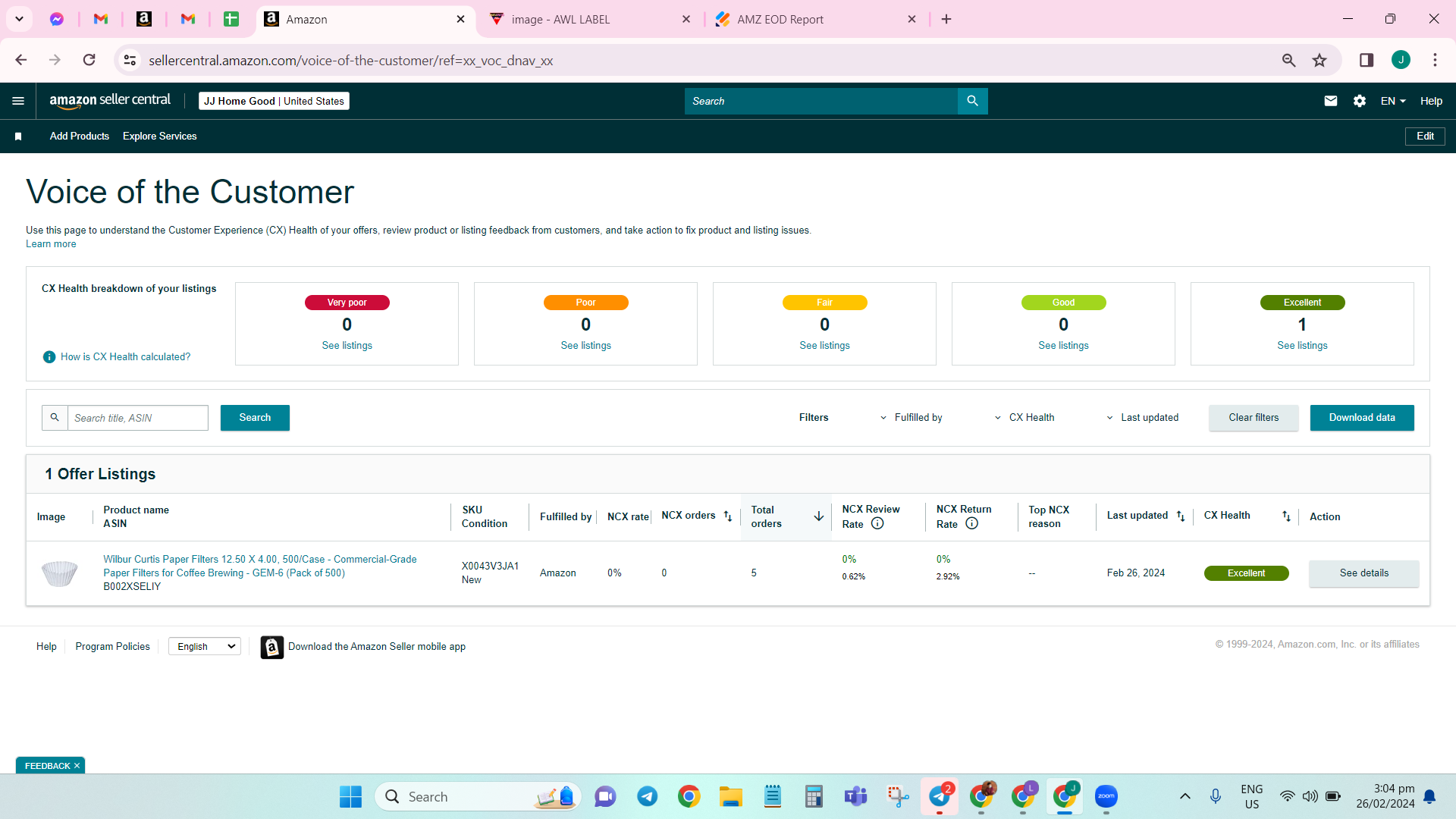Click the NCX Review Rate info icon
This screenshot has height=819, width=1456.
pyautogui.click(x=877, y=523)
